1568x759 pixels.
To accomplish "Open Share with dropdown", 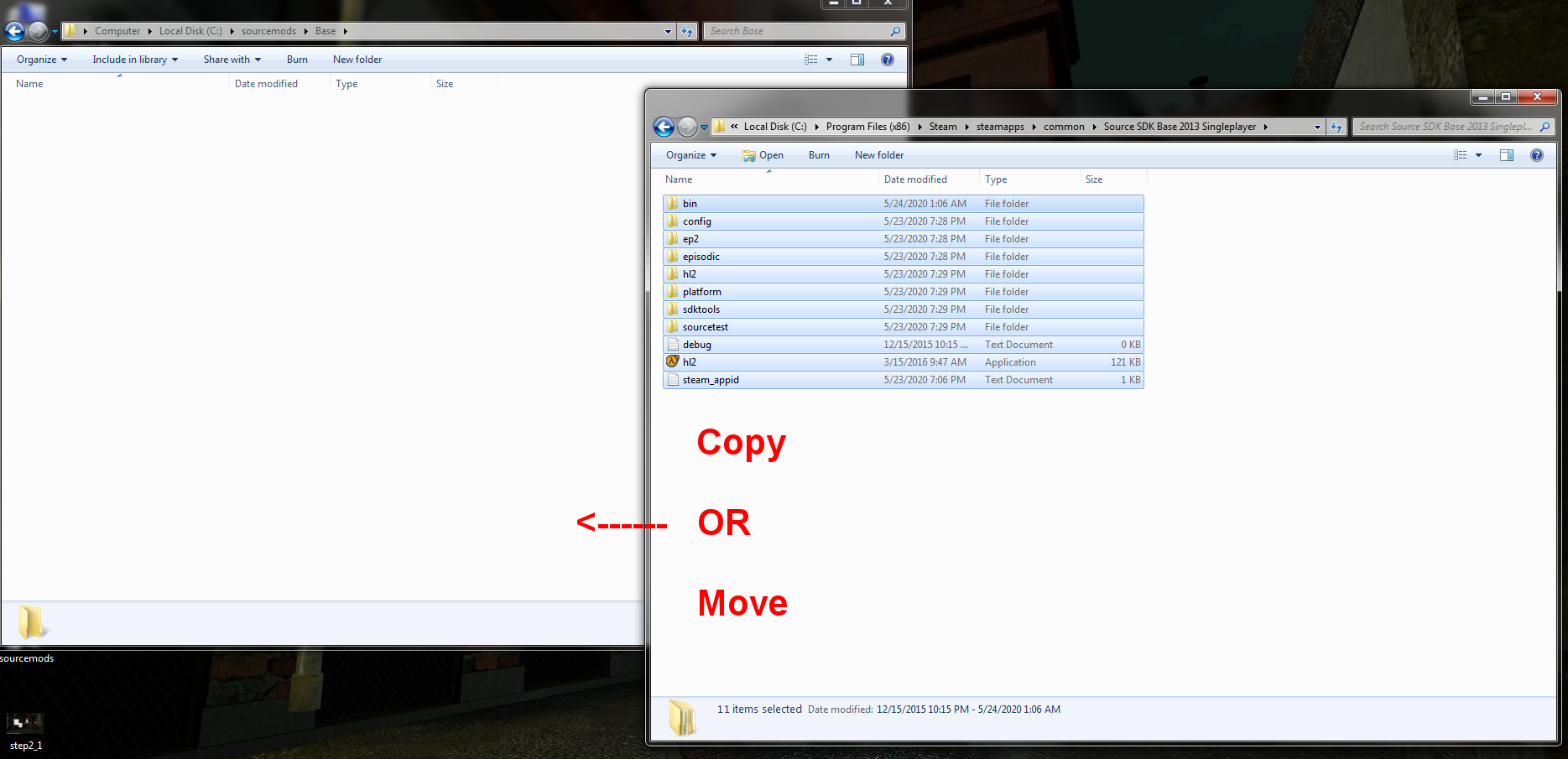I will click(232, 60).
